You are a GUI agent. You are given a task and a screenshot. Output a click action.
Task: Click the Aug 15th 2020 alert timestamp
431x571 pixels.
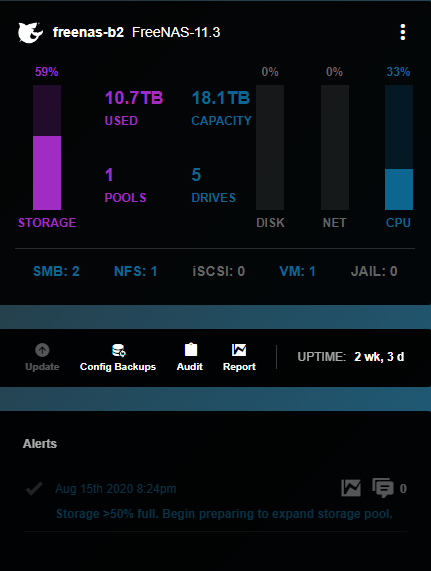point(116,489)
